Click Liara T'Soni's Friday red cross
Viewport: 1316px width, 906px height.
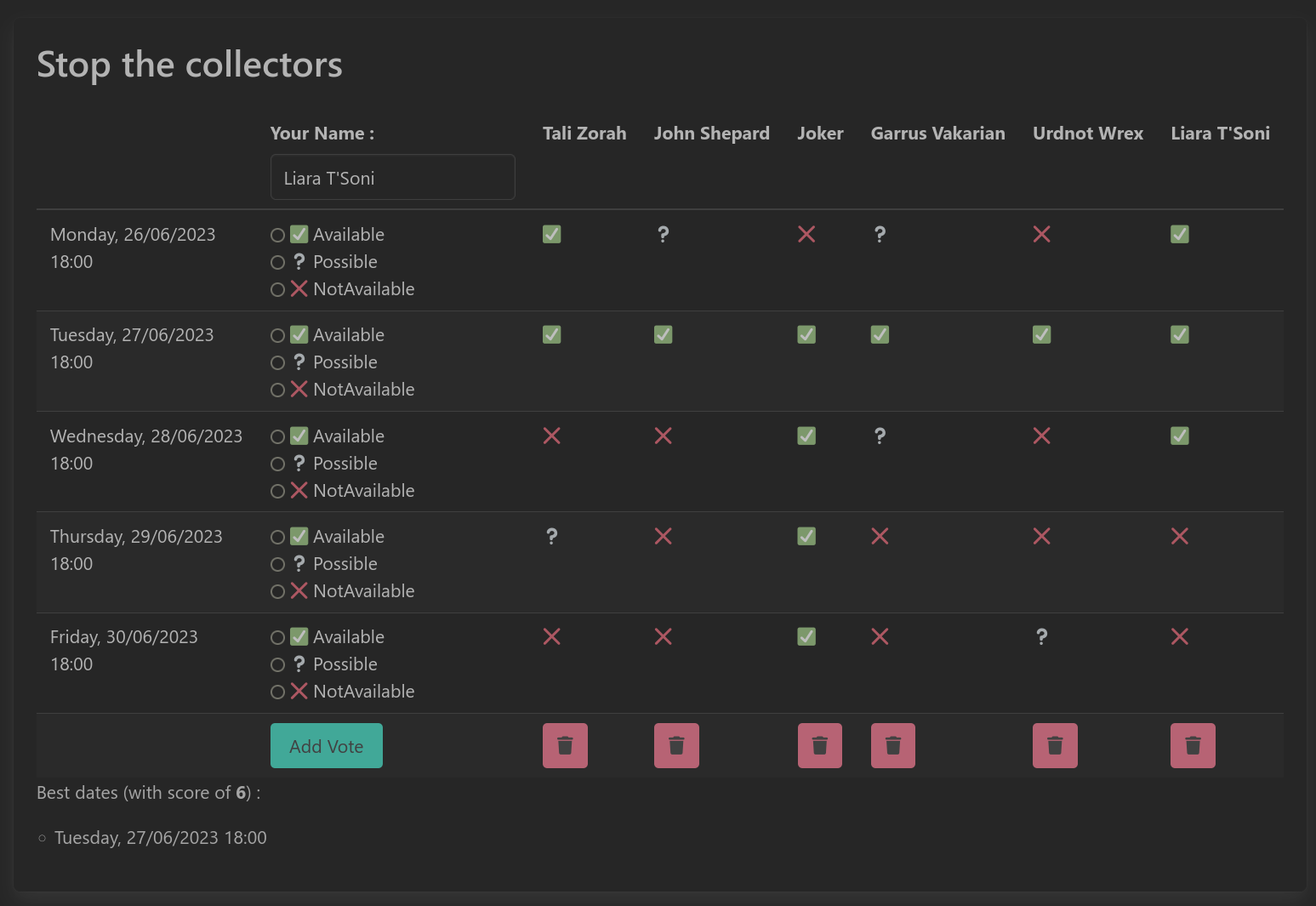[x=1180, y=636]
